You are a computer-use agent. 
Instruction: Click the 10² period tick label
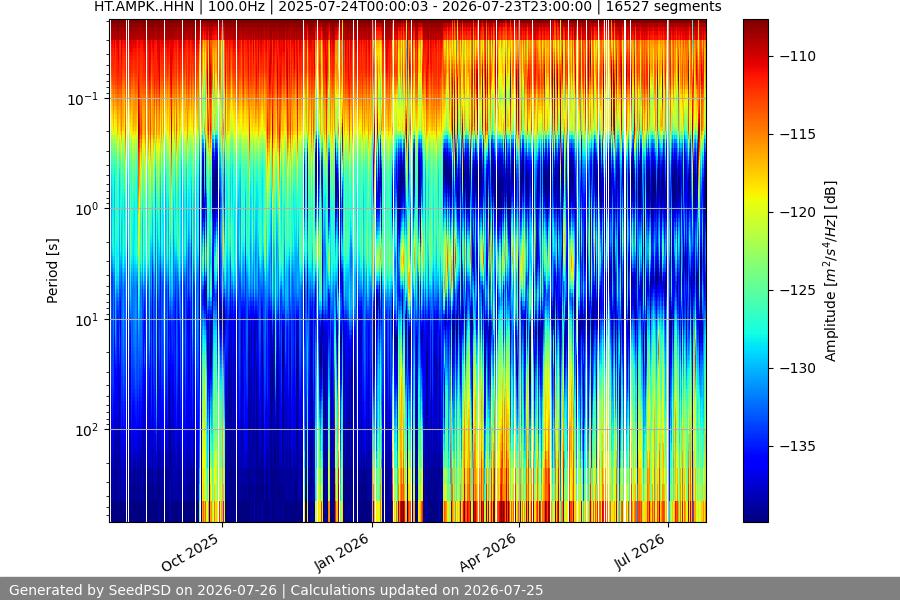coord(86,430)
